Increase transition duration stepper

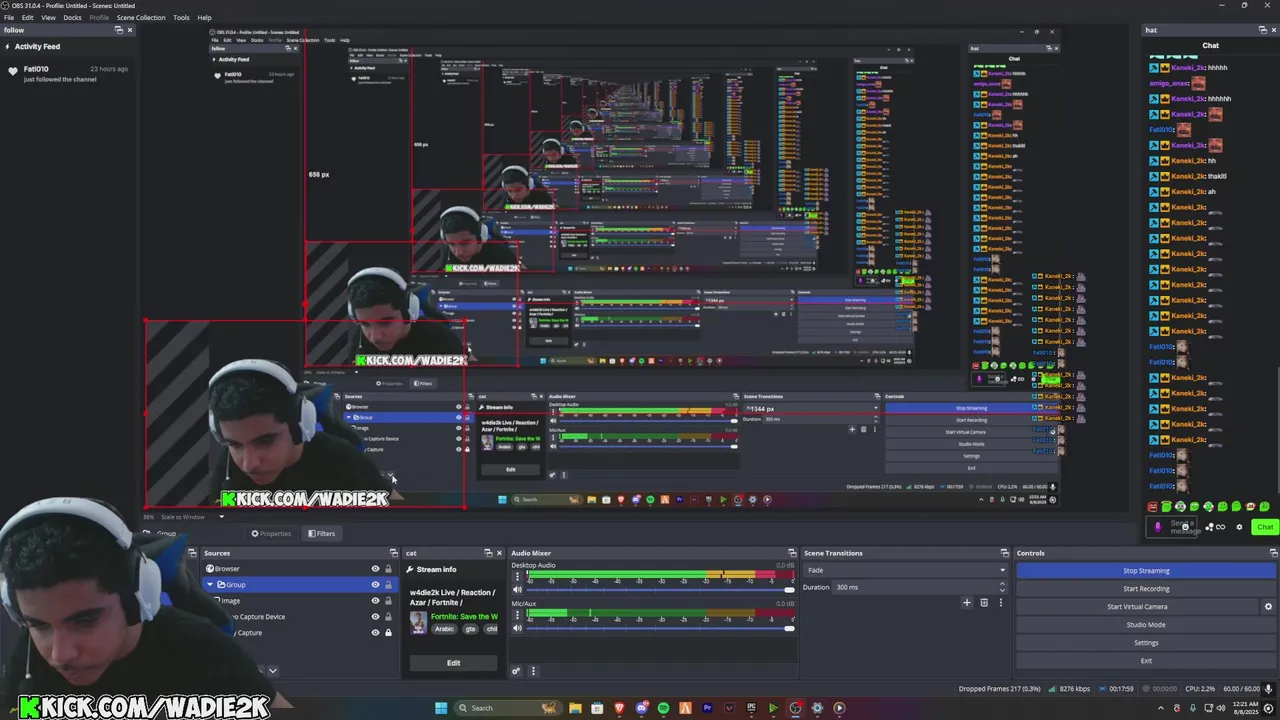click(x=1002, y=585)
